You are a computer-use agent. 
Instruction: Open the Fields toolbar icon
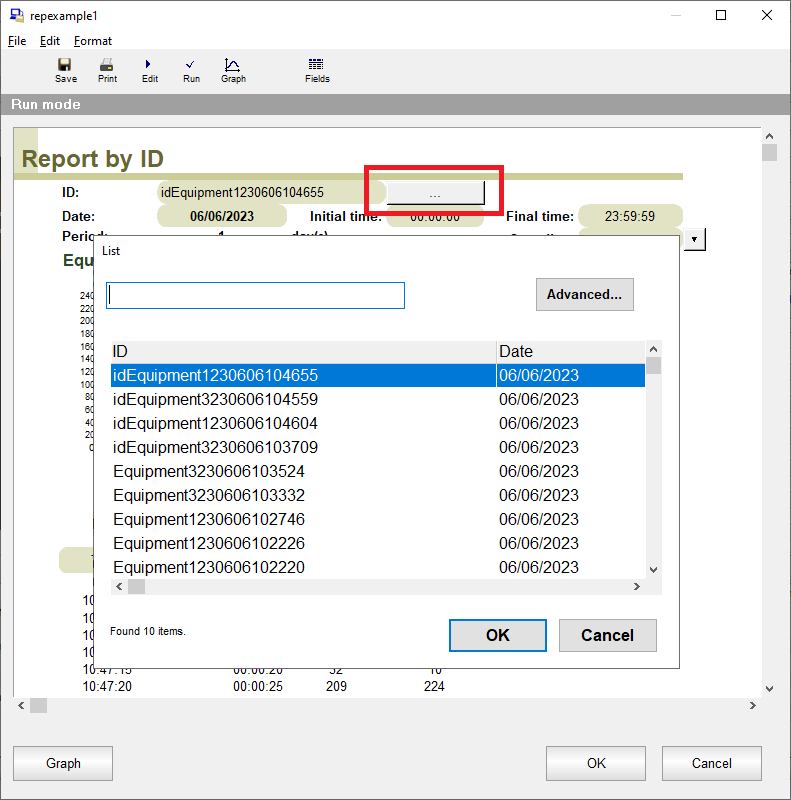(x=317, y=70)
